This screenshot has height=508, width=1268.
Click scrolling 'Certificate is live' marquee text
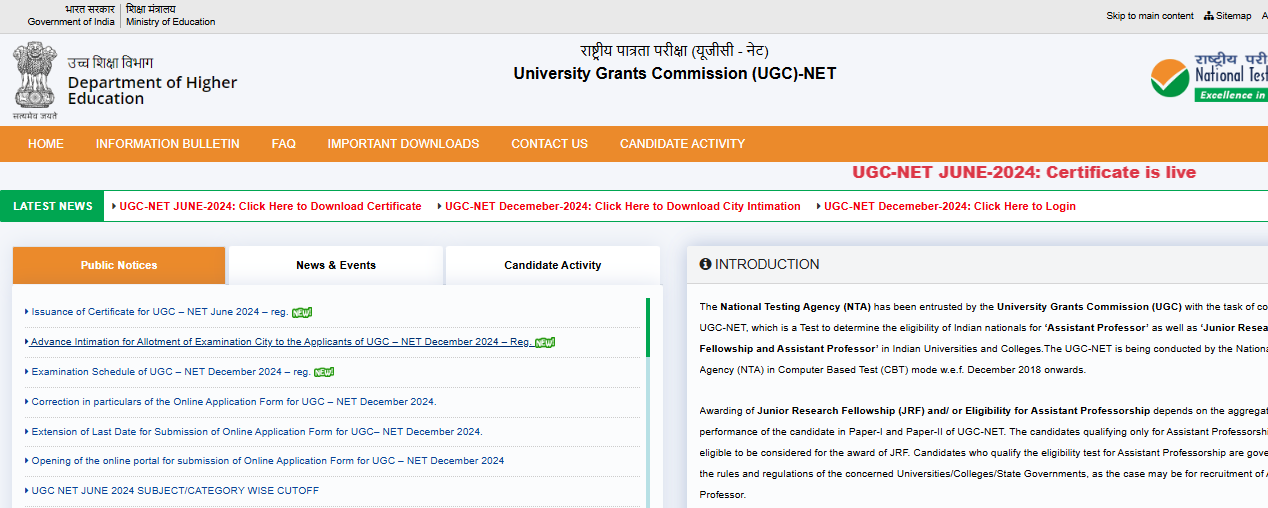tap(1024, 172)
